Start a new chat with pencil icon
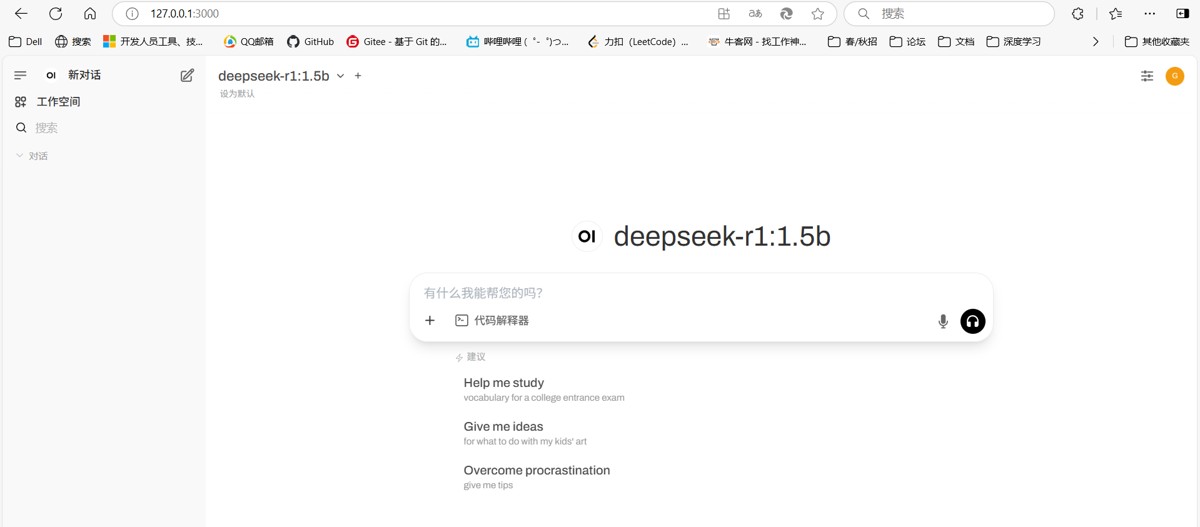The image size is (1200, 527). point(187,75)
